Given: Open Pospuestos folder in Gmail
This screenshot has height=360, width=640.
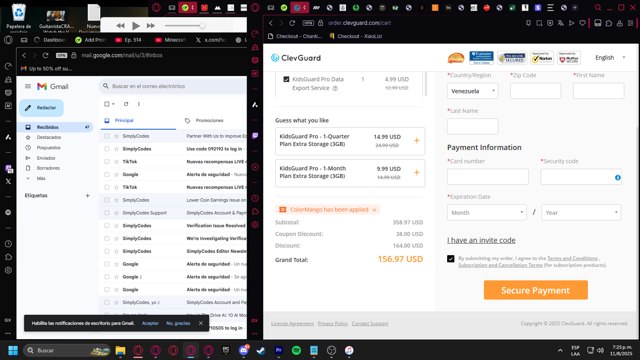Looking at the screenshot, I should coord(49,148).
